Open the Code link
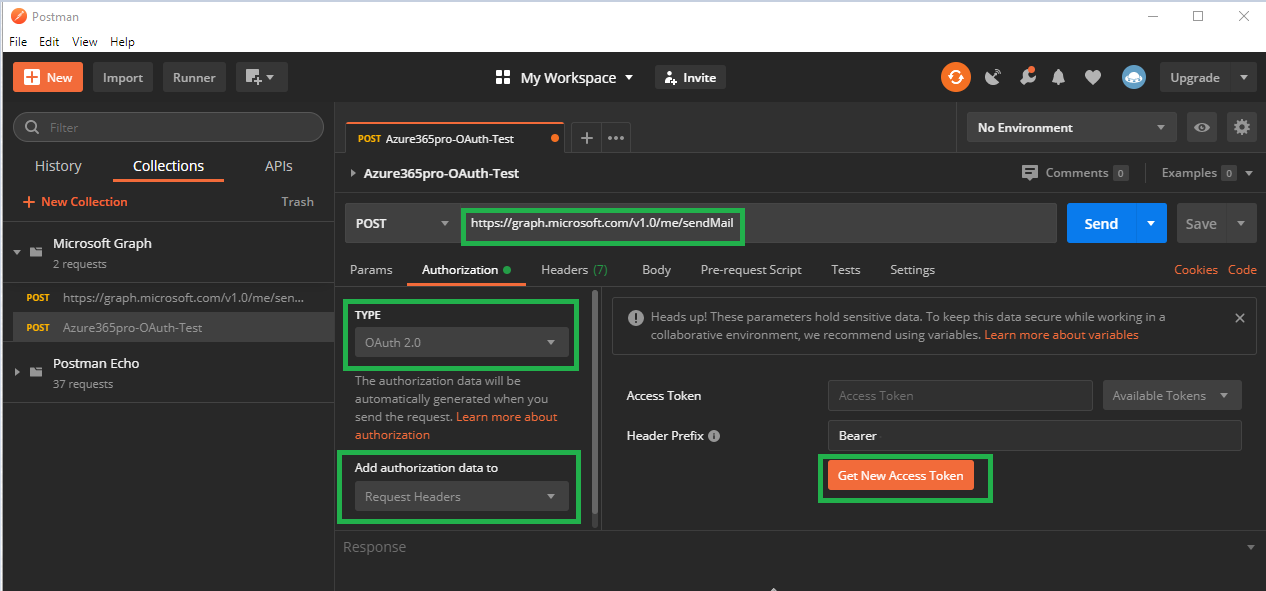1266x591 pixels. (1242, 269)
